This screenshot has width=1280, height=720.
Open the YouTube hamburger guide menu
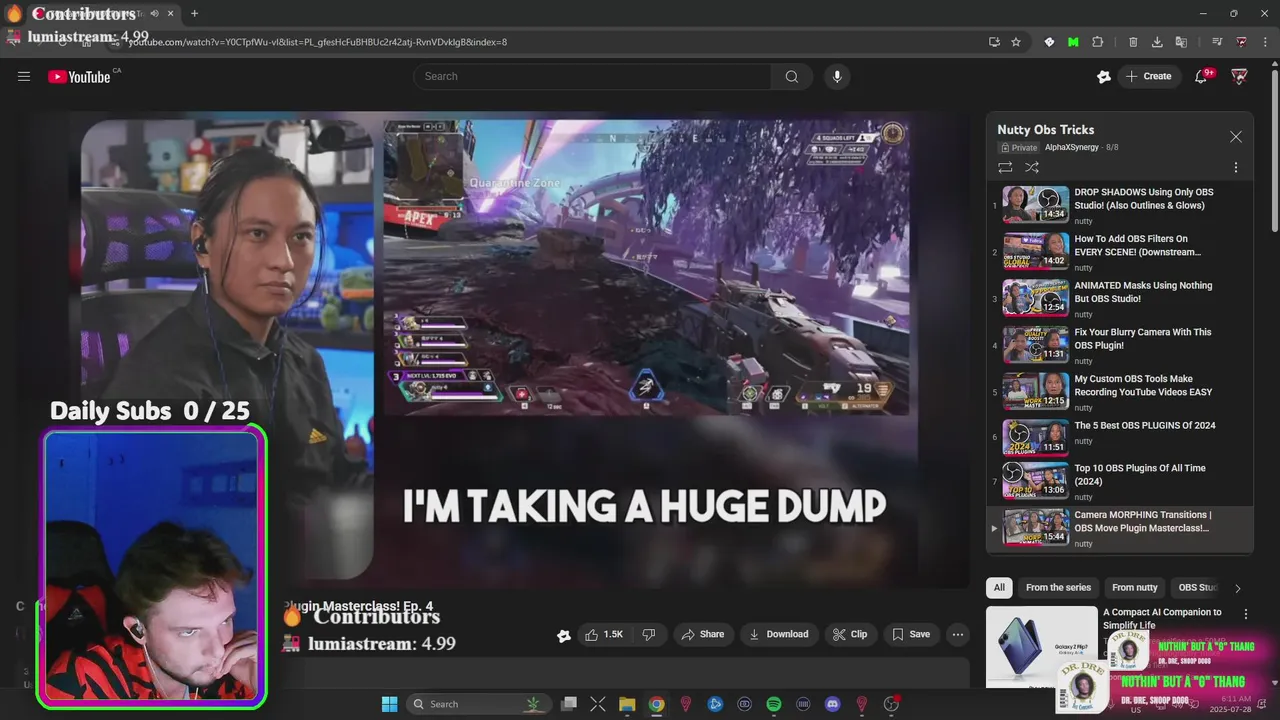tap(24, 76)
